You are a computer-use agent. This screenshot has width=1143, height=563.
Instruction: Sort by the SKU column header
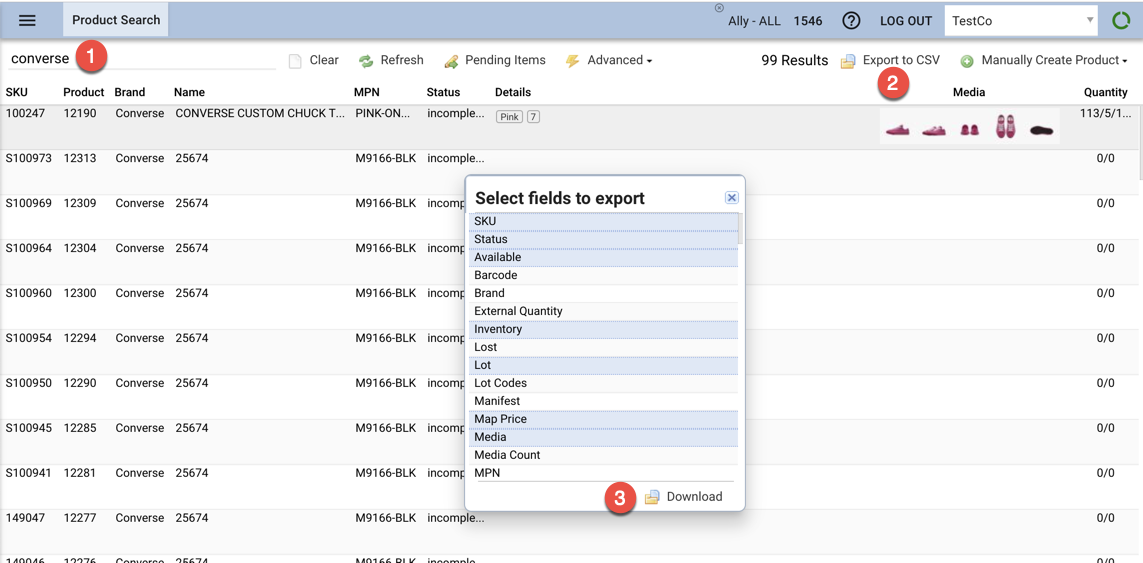[x=17, y=93]
